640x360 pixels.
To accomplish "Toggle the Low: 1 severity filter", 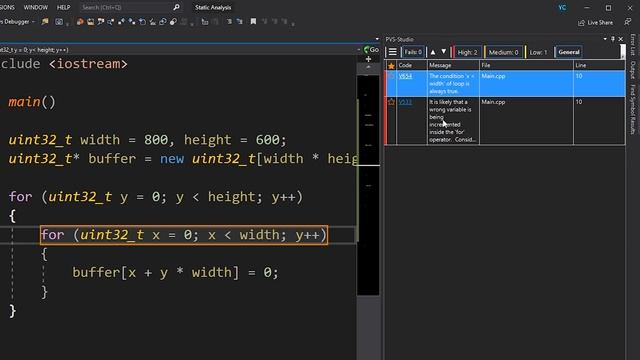I will coord(538,52).
